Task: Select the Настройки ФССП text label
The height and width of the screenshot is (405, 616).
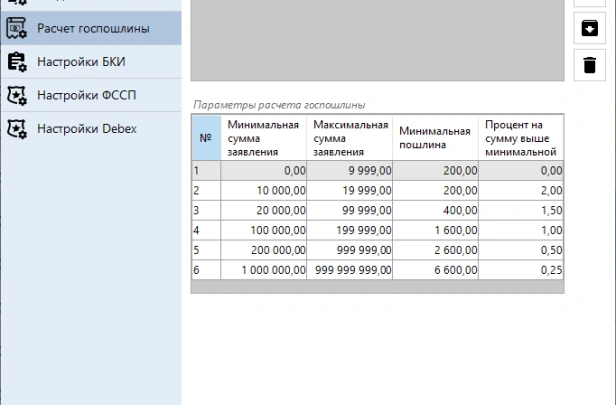Action: [86, 95]
